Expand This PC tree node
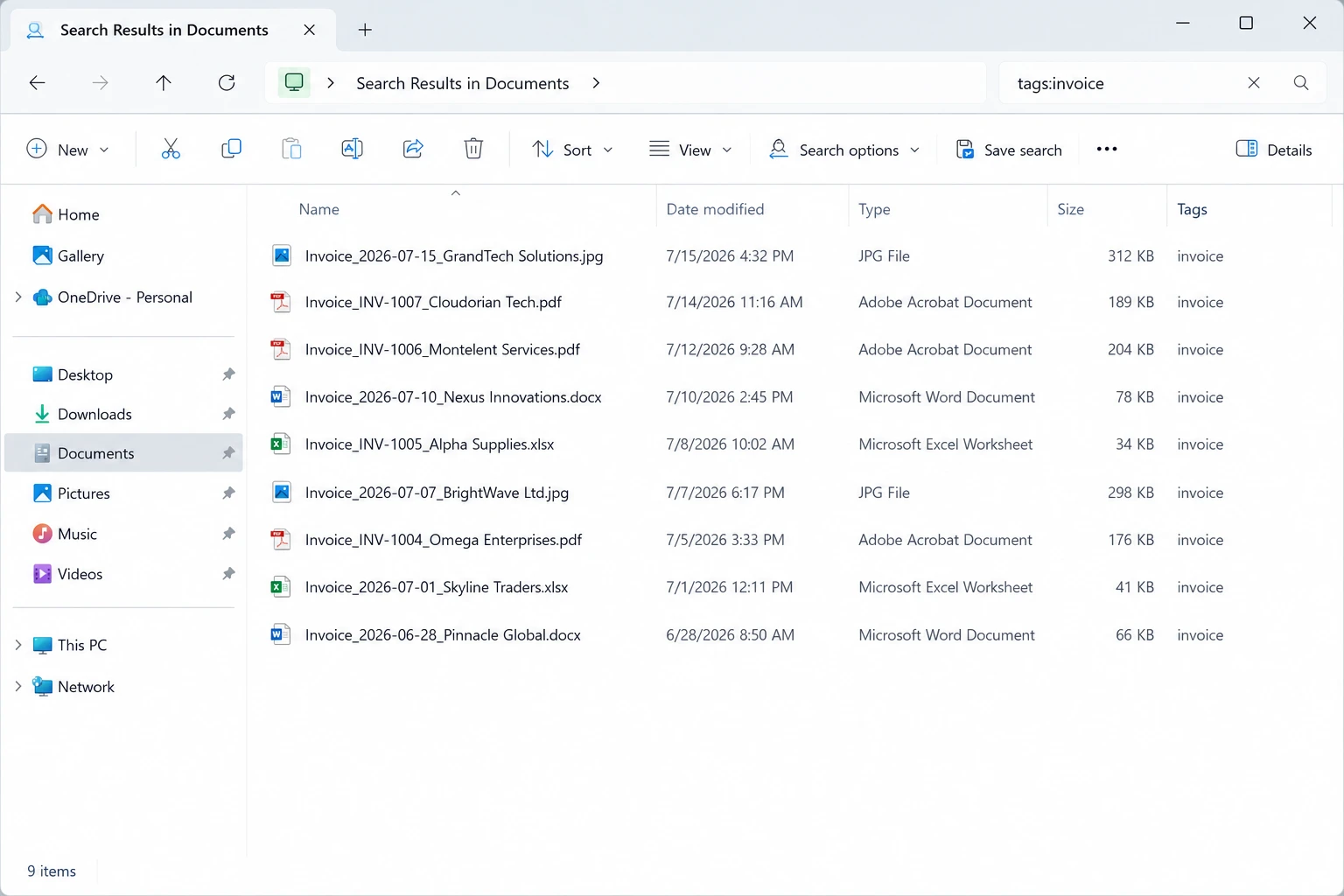Image resolution: width=1344 pixels, height=896 pixels. (x=18, y=645)
